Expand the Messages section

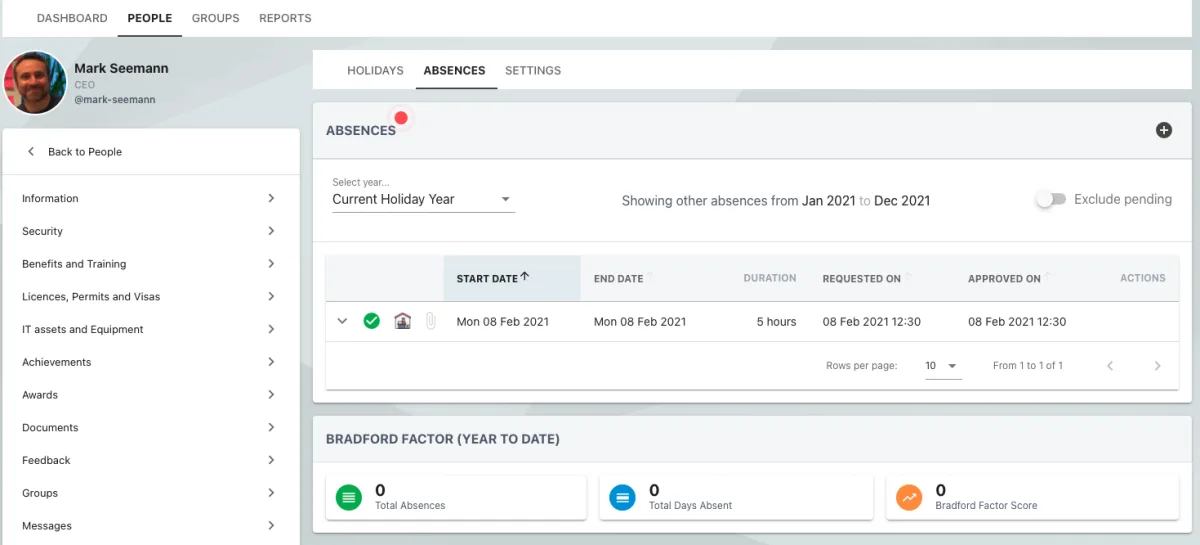(x=149, y=526)
